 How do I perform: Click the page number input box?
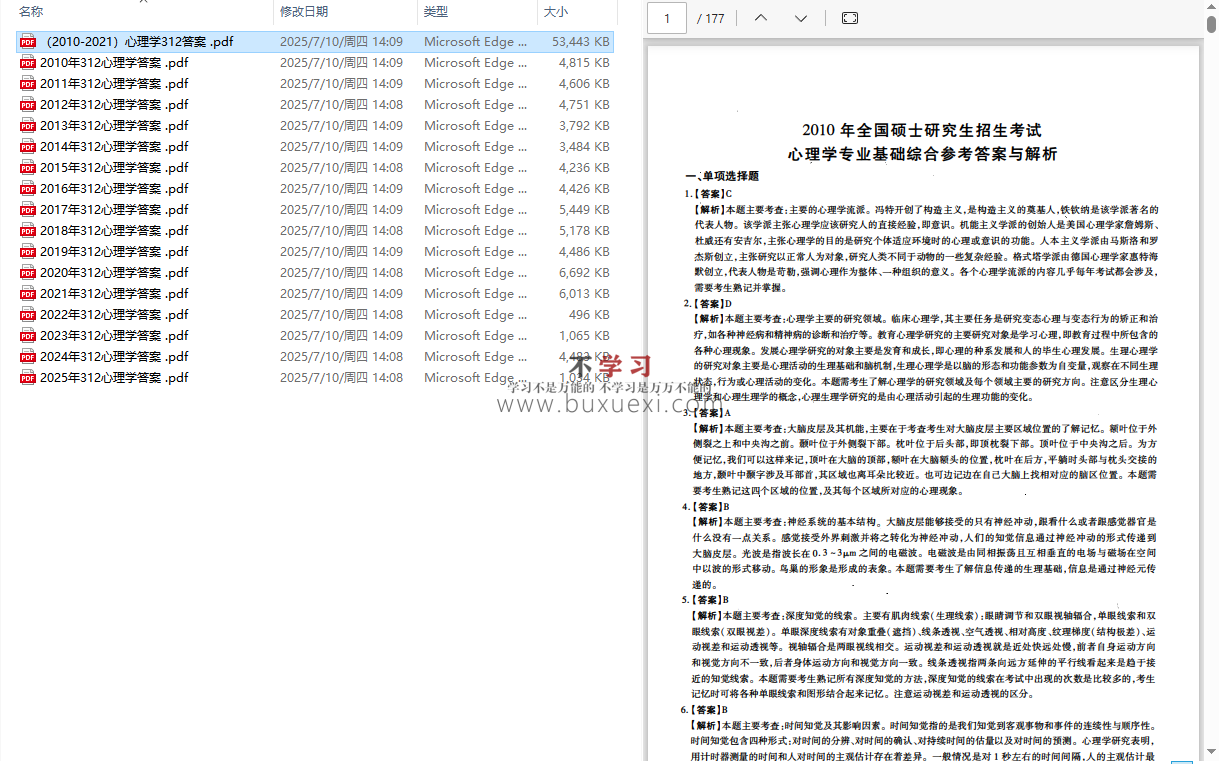667,18
